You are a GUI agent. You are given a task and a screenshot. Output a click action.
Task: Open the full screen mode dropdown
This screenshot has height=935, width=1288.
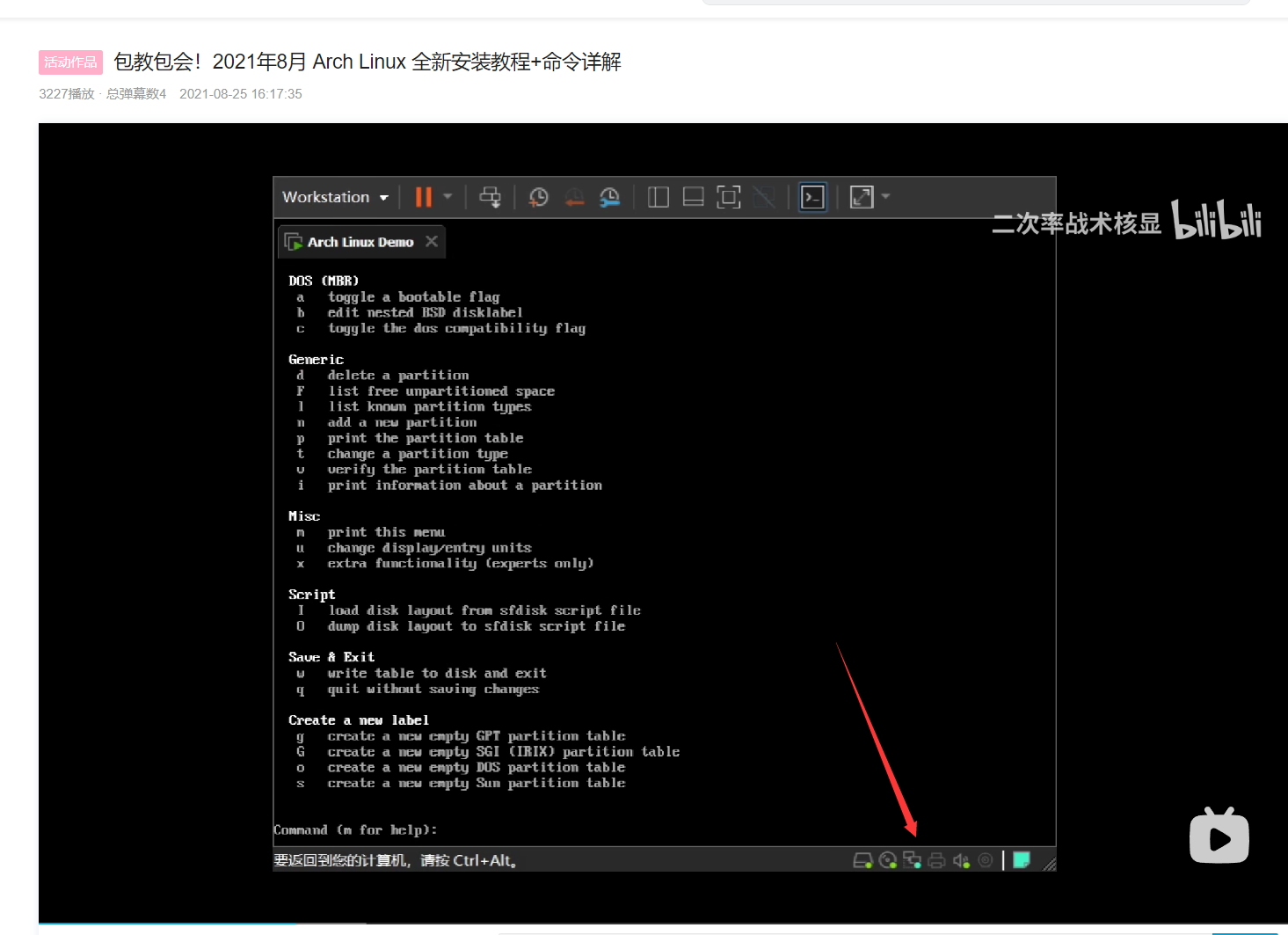click(x=885, y=197)
